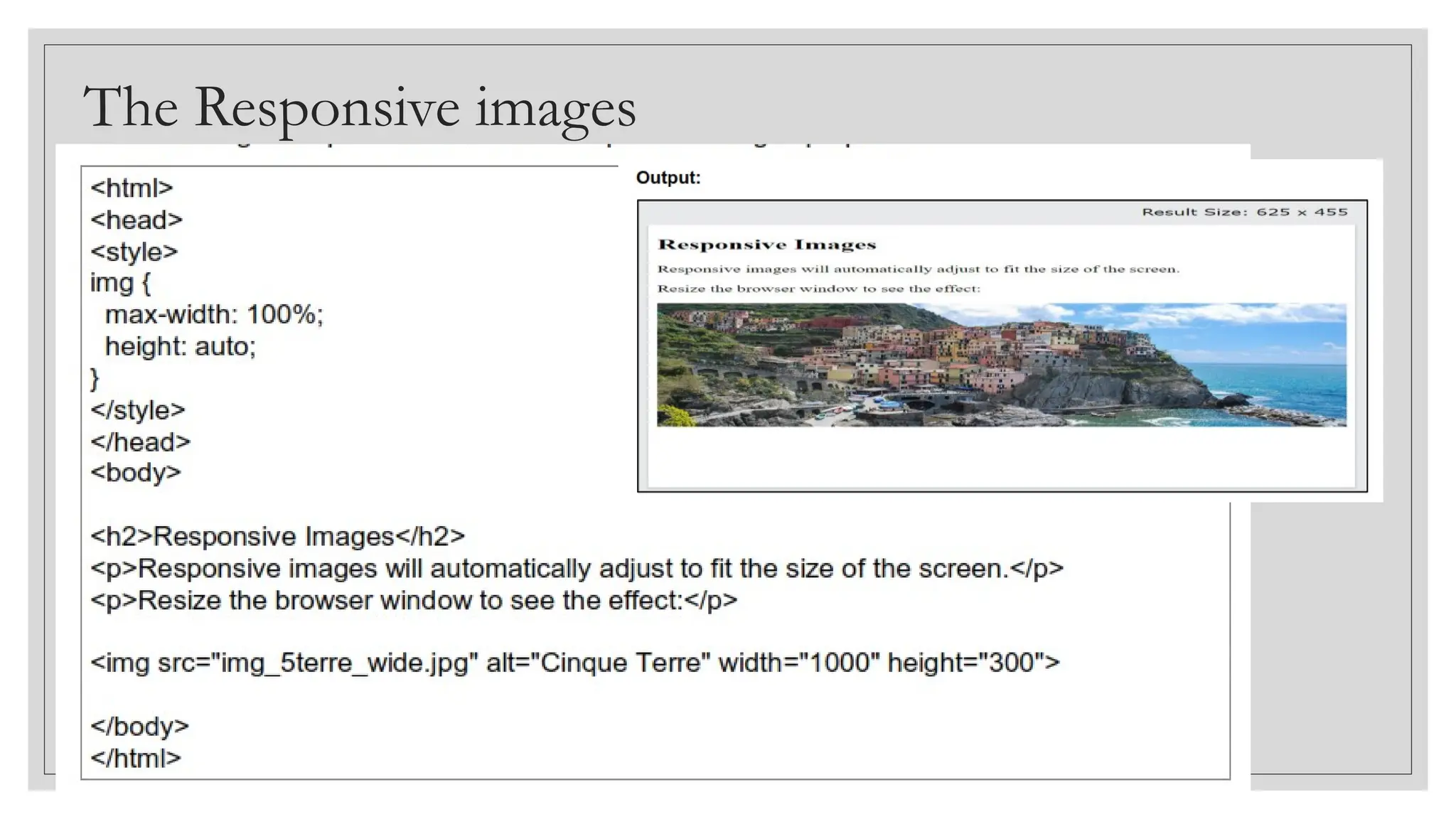Click the "</html>" closing tag line
The width and height of the screenshot is (1456, 819).
tap(136, 758)
